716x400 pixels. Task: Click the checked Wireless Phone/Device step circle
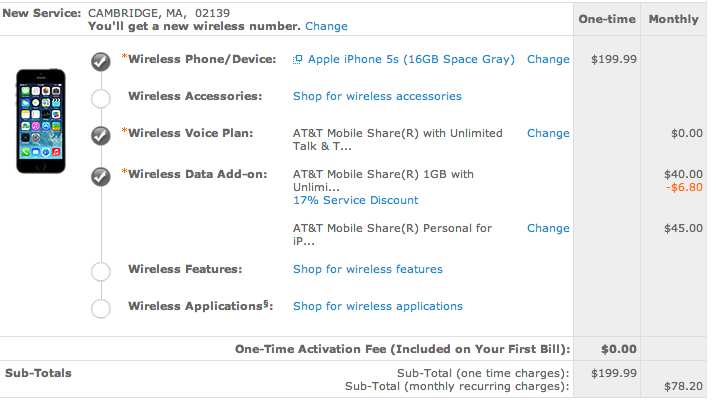tap(100, 62)
